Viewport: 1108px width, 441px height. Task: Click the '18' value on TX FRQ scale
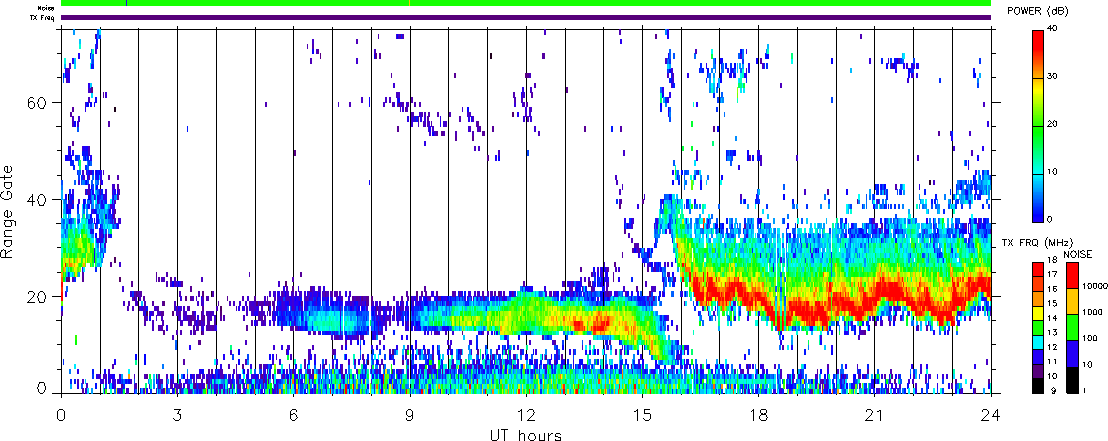(1053, 259)
